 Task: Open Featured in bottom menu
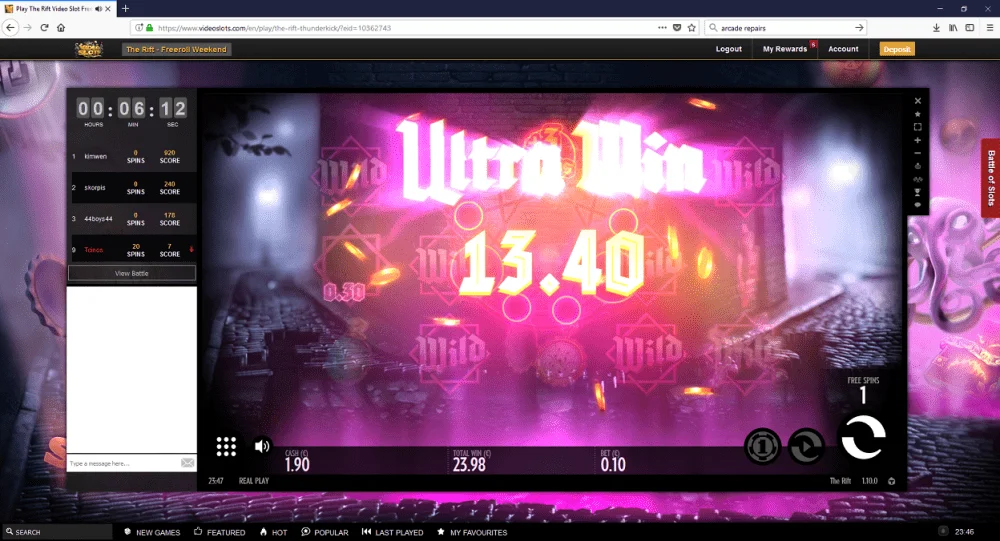click(220, 532)
